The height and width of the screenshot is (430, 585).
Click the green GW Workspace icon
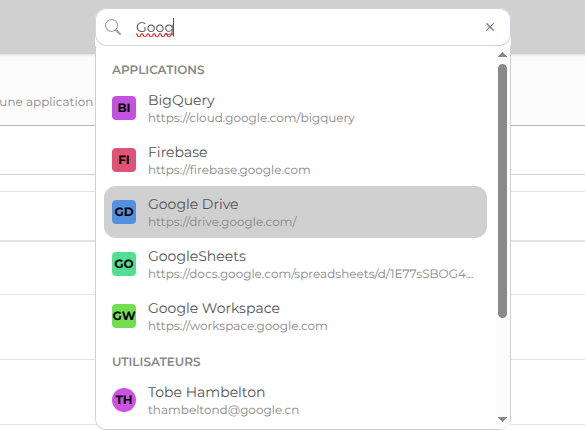(x=124, y=316)
